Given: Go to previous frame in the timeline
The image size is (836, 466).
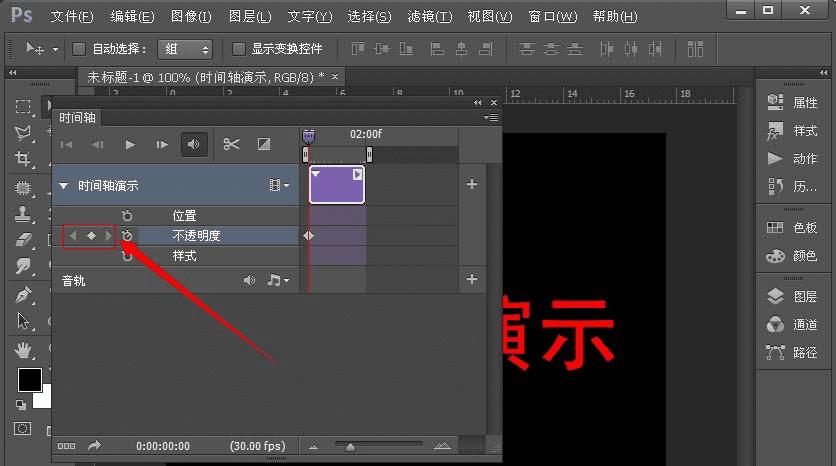Looking at the screenshot, I should click(x=98, y=144).
